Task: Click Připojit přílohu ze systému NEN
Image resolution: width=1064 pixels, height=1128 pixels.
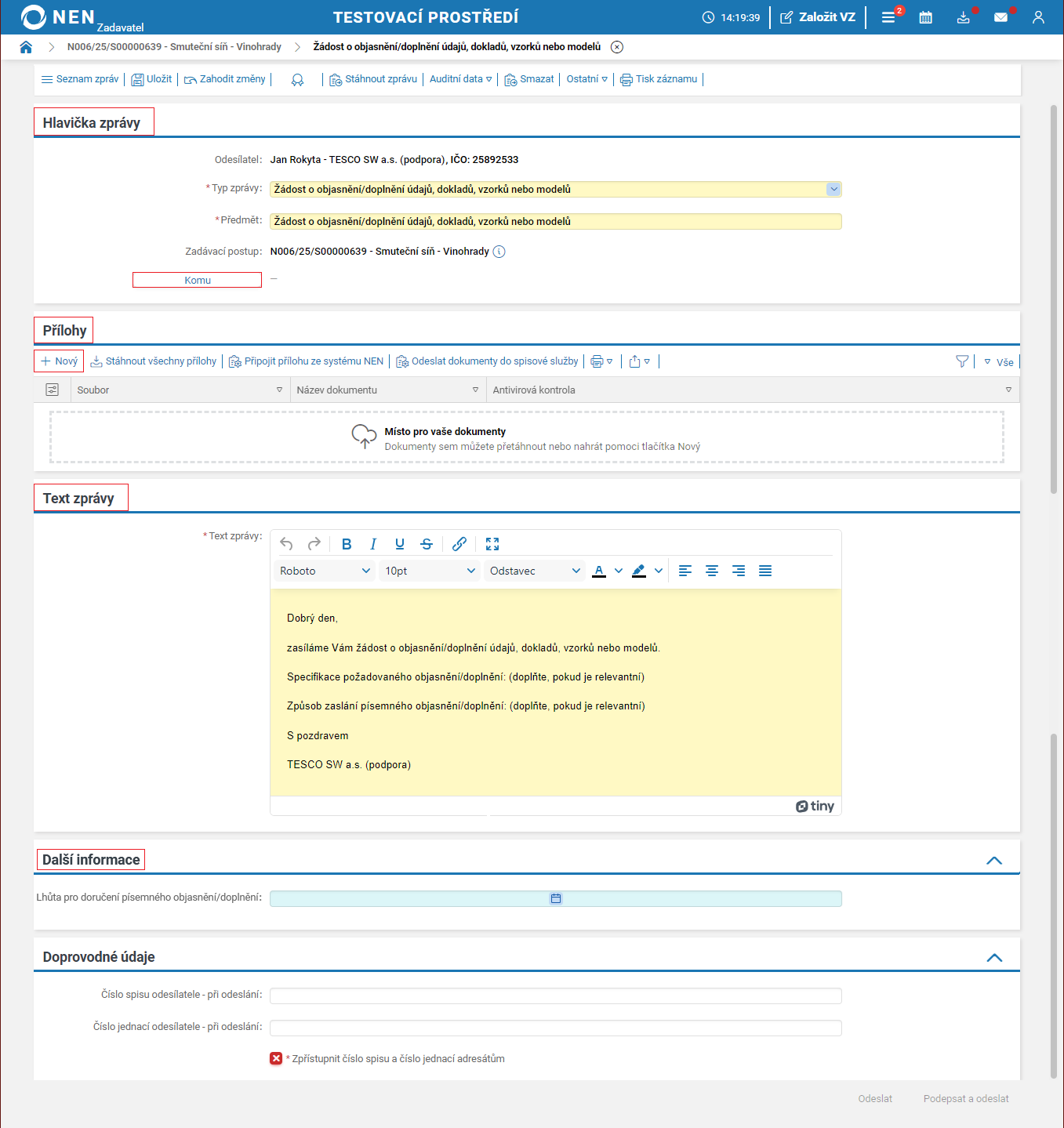Action: (307, 361)
